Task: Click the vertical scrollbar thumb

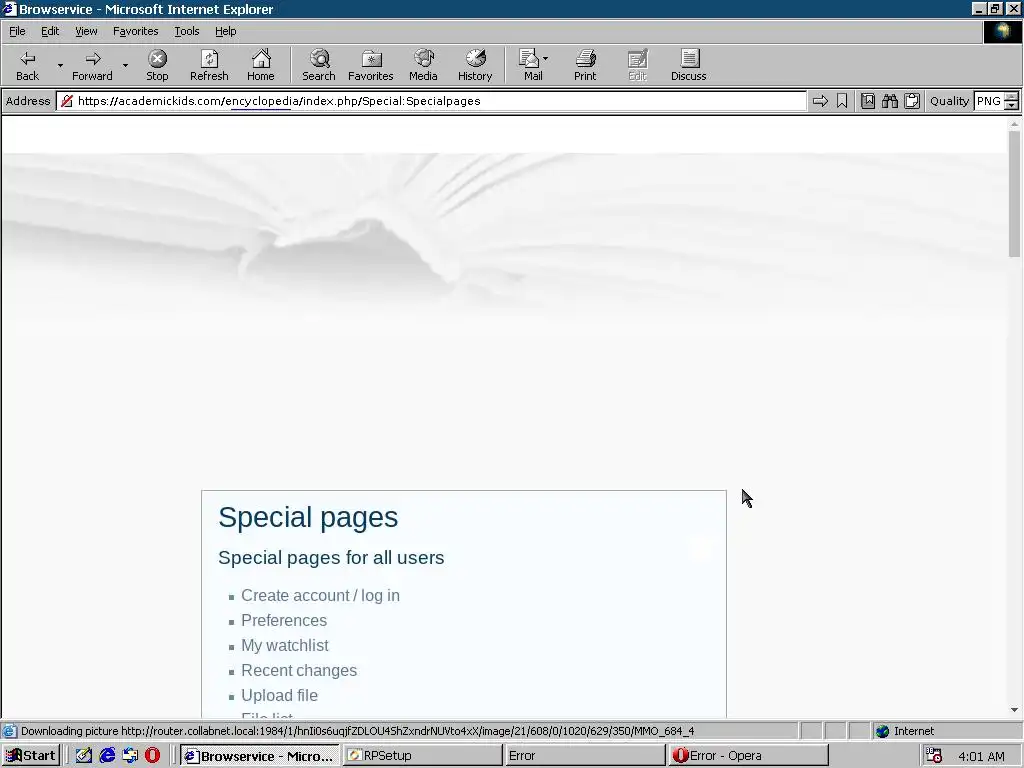Action: click(x=1014, y=194)
